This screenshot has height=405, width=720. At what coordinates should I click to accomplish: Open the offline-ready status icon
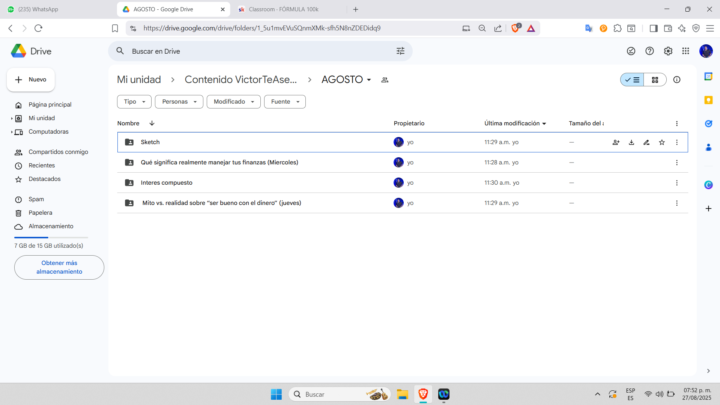pyautogui.click(x=631, y=51)
